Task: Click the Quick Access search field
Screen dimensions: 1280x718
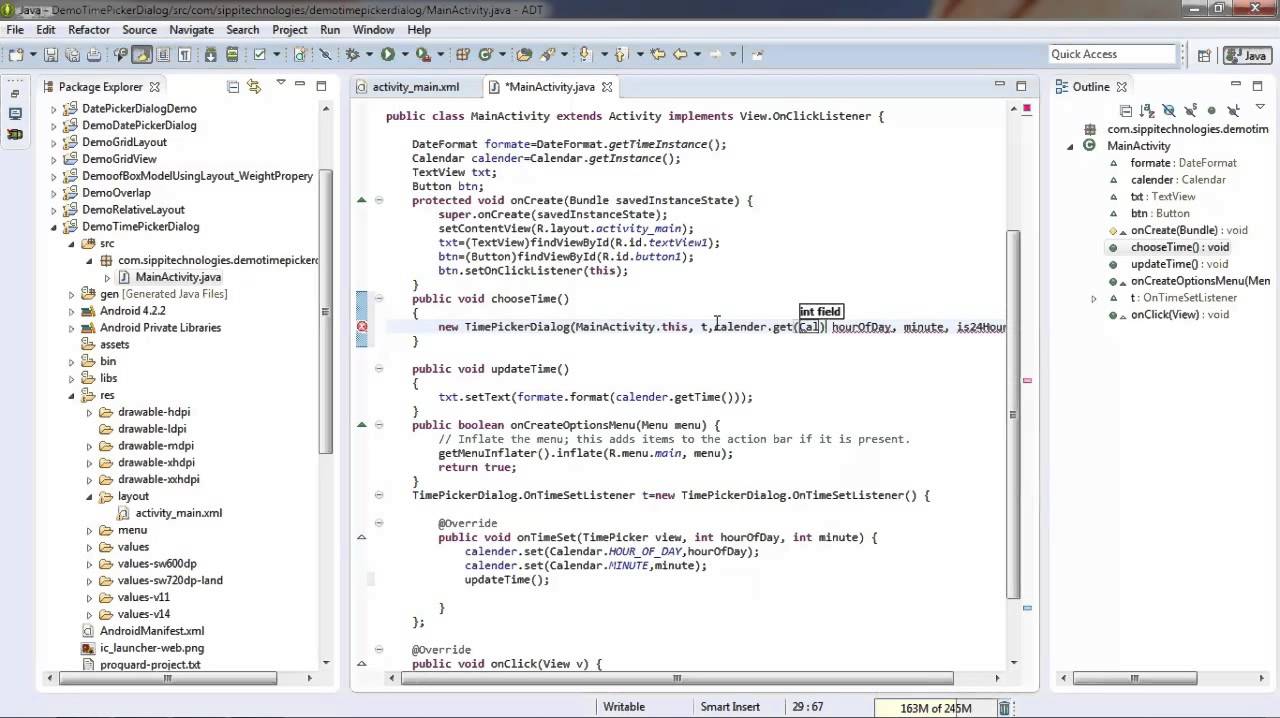Action: pyautogui.click(x=1111, y=54)
